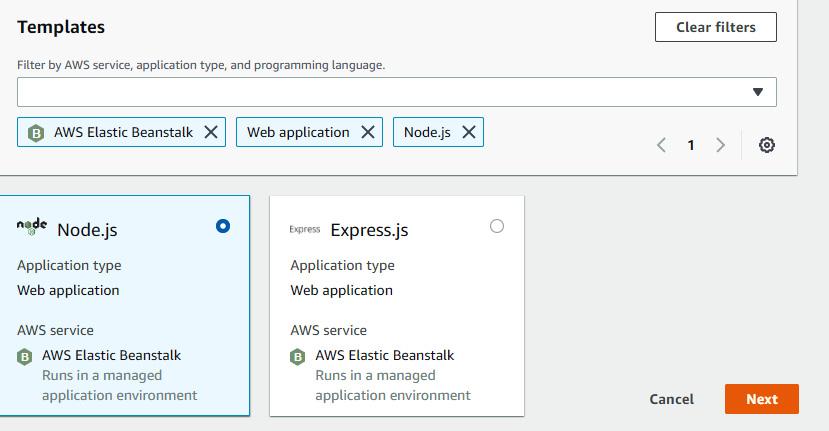Click Elastic Beanstalk icon in Express.js card

(x=298, y=357)
